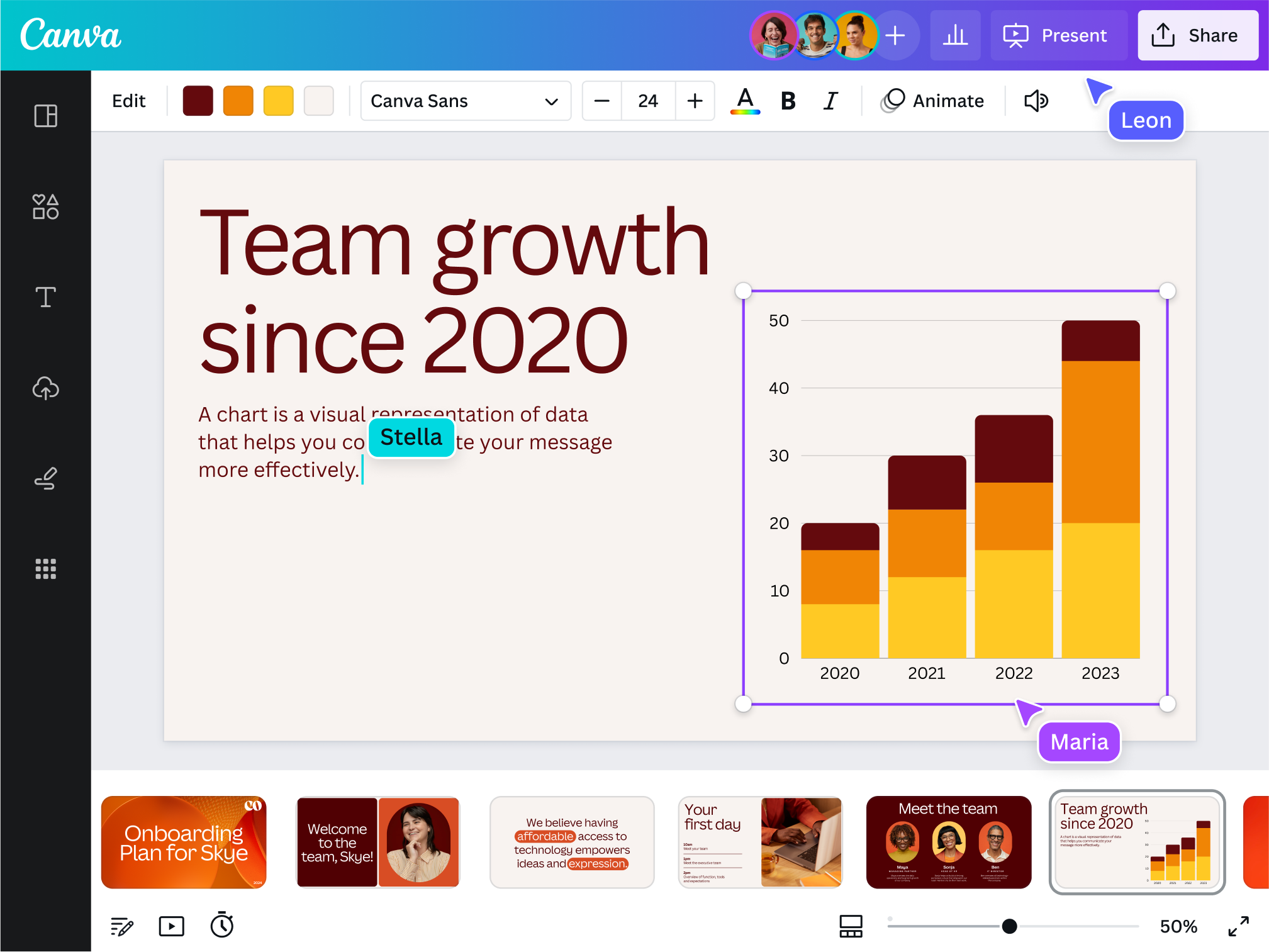Open the Edit menu
Image resolution: width=1269 pixels, height=952 pixels.
129,100
